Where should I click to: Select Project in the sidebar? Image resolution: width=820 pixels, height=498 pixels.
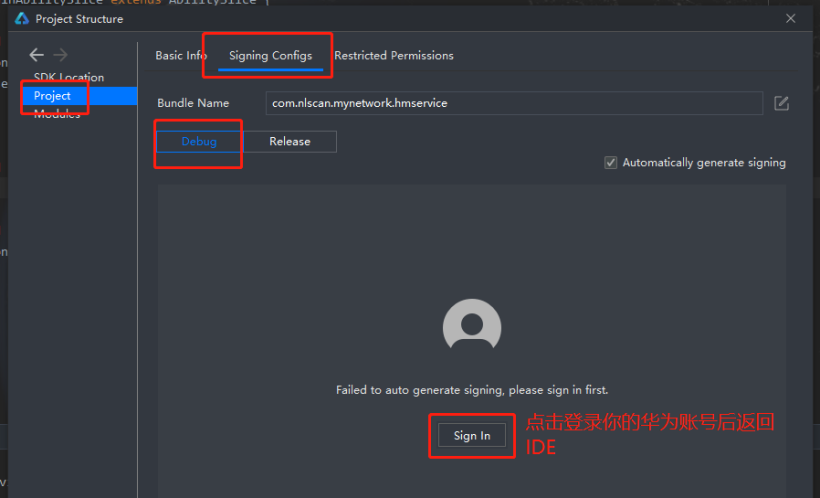[79, 96]
